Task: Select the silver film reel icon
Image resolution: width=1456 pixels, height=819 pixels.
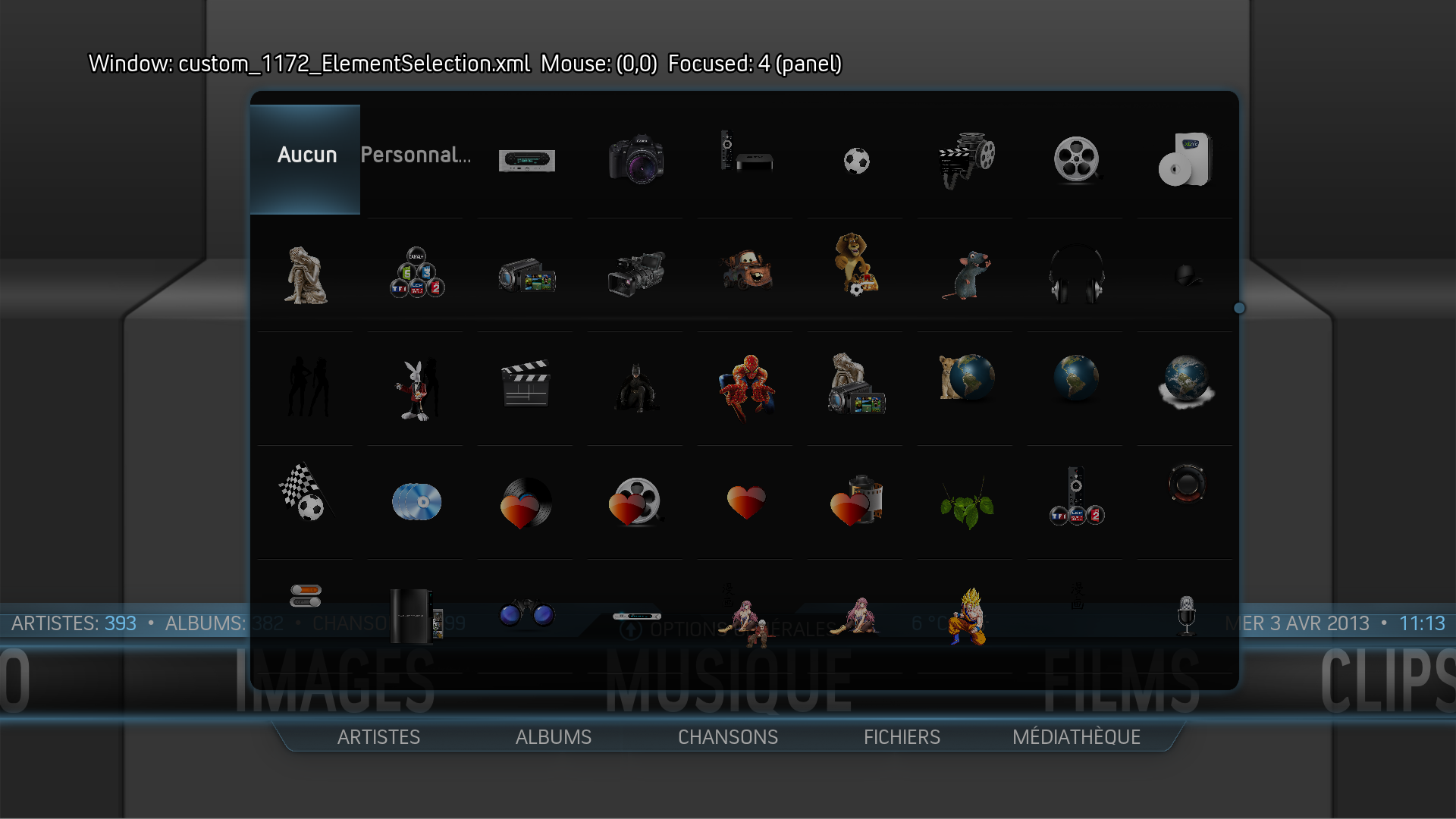Action: coord(1076,159)
